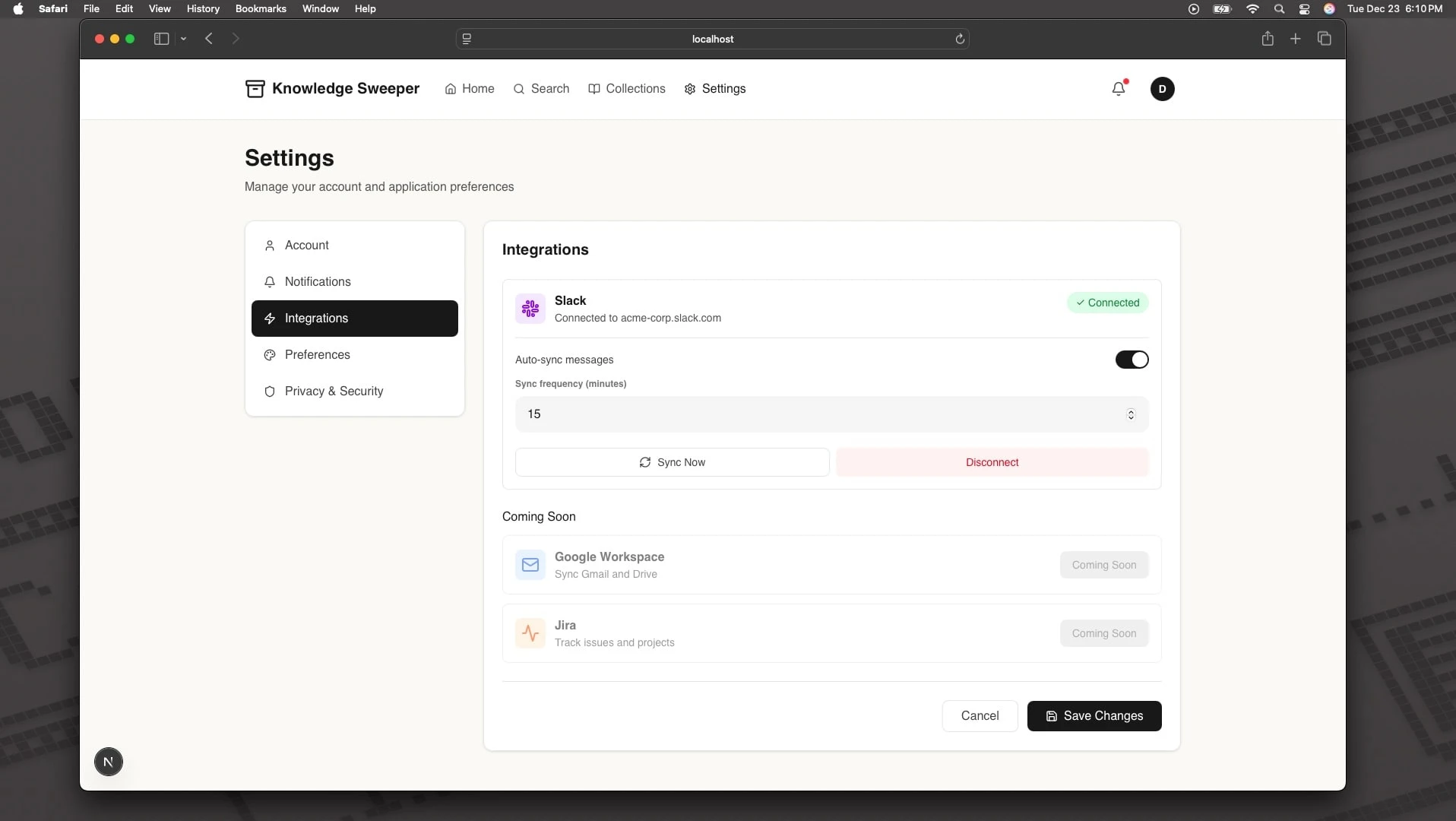Open the Apple menu
This screenshot has width=1456, height=821.
[x=18, y=9]
